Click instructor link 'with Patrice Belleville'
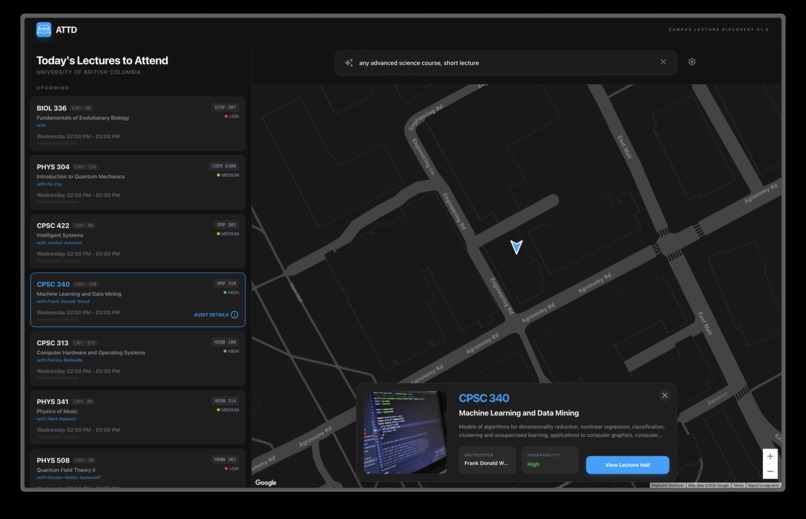The width and height of the screenshot is (806, 519). pos(60,360)
